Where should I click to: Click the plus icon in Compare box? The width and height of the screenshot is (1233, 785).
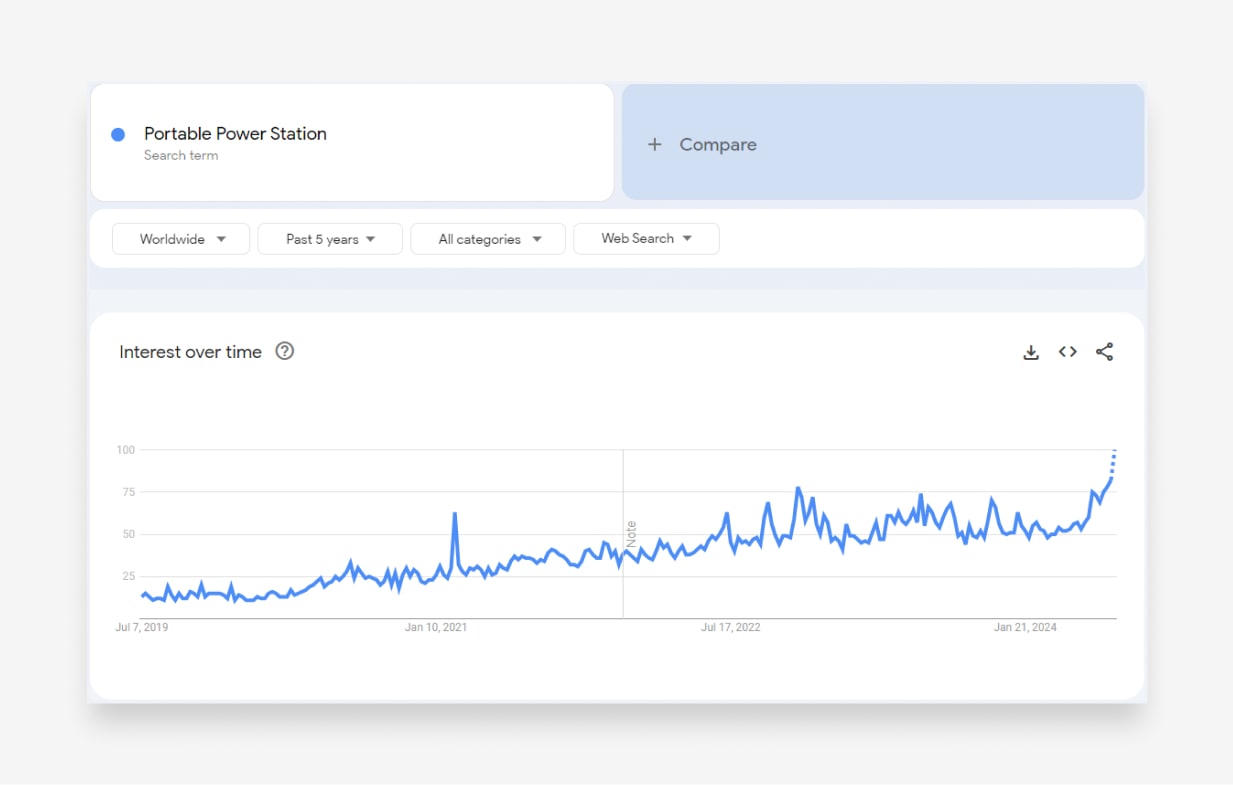click(x=655, y=145)
